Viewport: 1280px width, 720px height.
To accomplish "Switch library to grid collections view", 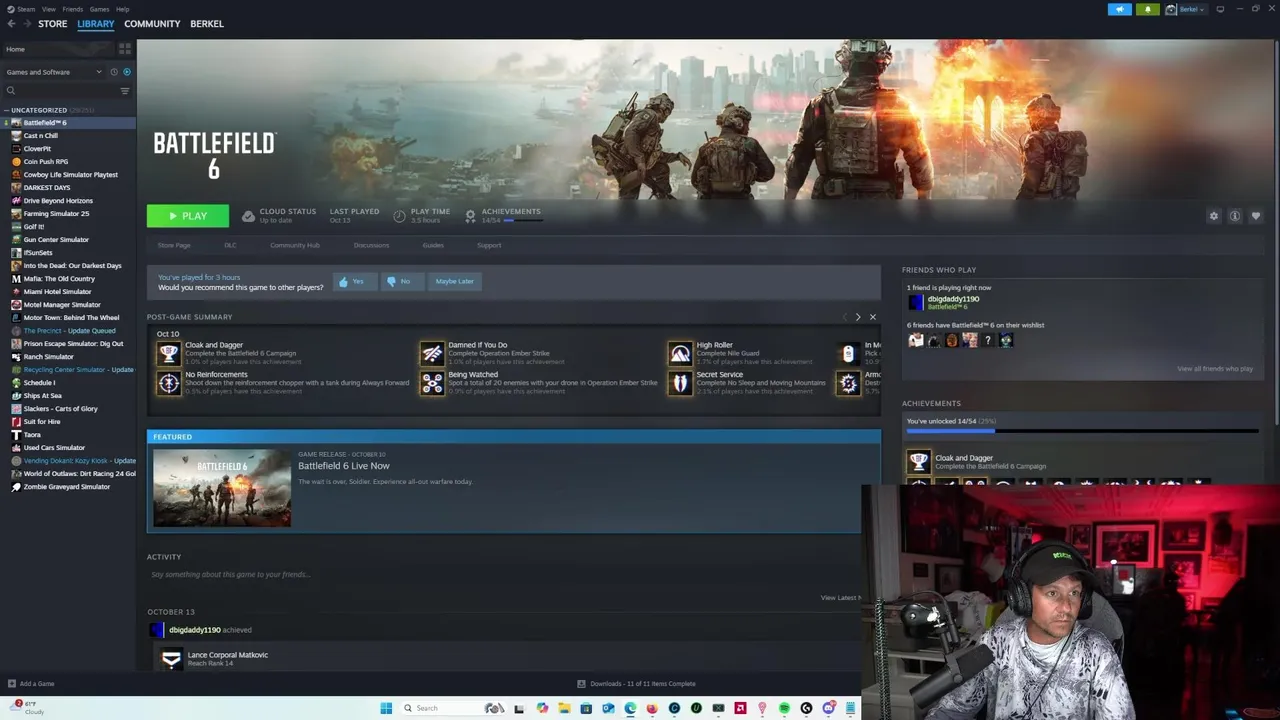I will 124,48.
